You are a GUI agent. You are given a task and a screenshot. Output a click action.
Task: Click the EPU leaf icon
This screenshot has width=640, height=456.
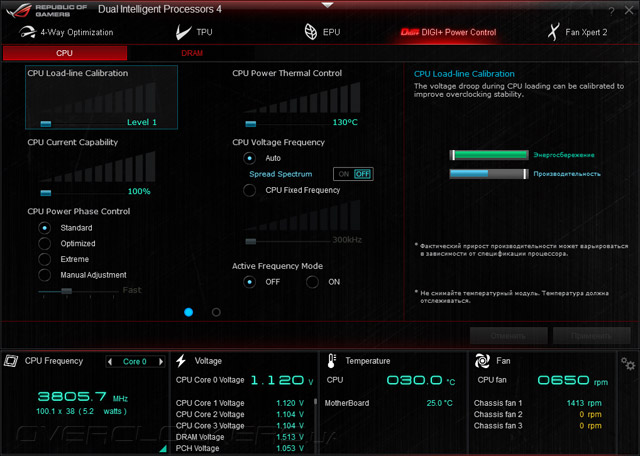311,32
